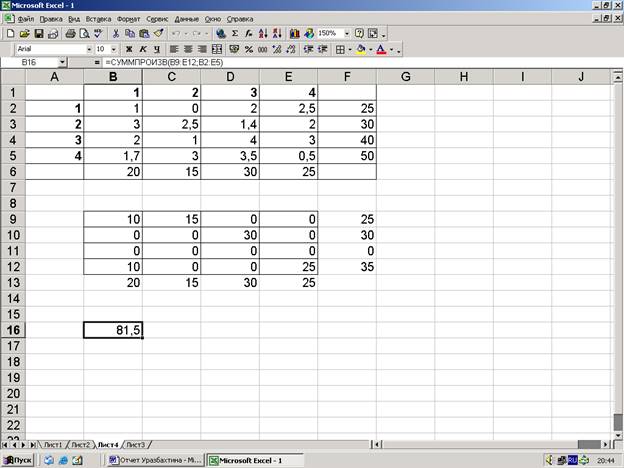The height and width of the screenshot is (468, 624).
Task: Open the Вставка menu
Action: coord(98,19)
